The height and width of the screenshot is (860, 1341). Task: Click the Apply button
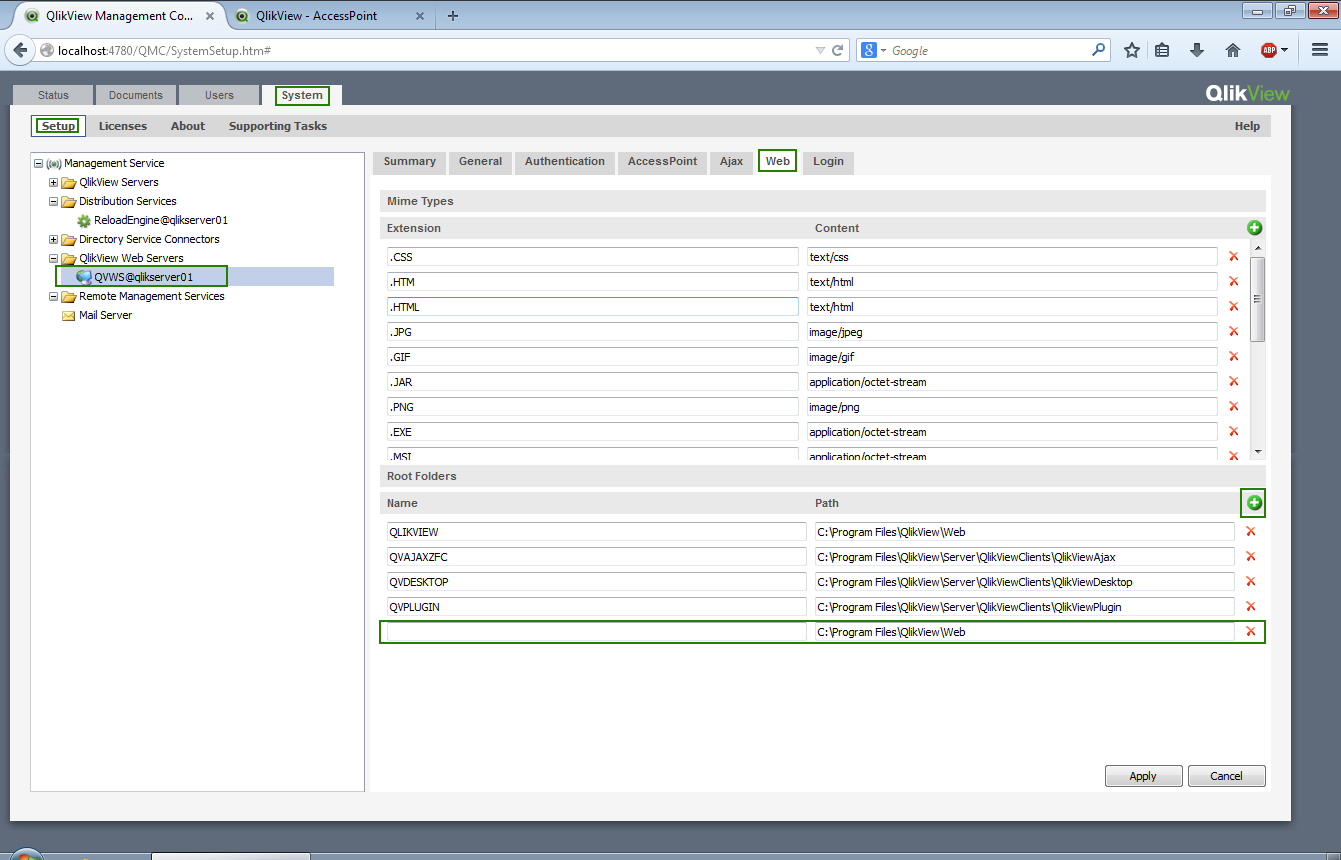tap(1143, 776)
